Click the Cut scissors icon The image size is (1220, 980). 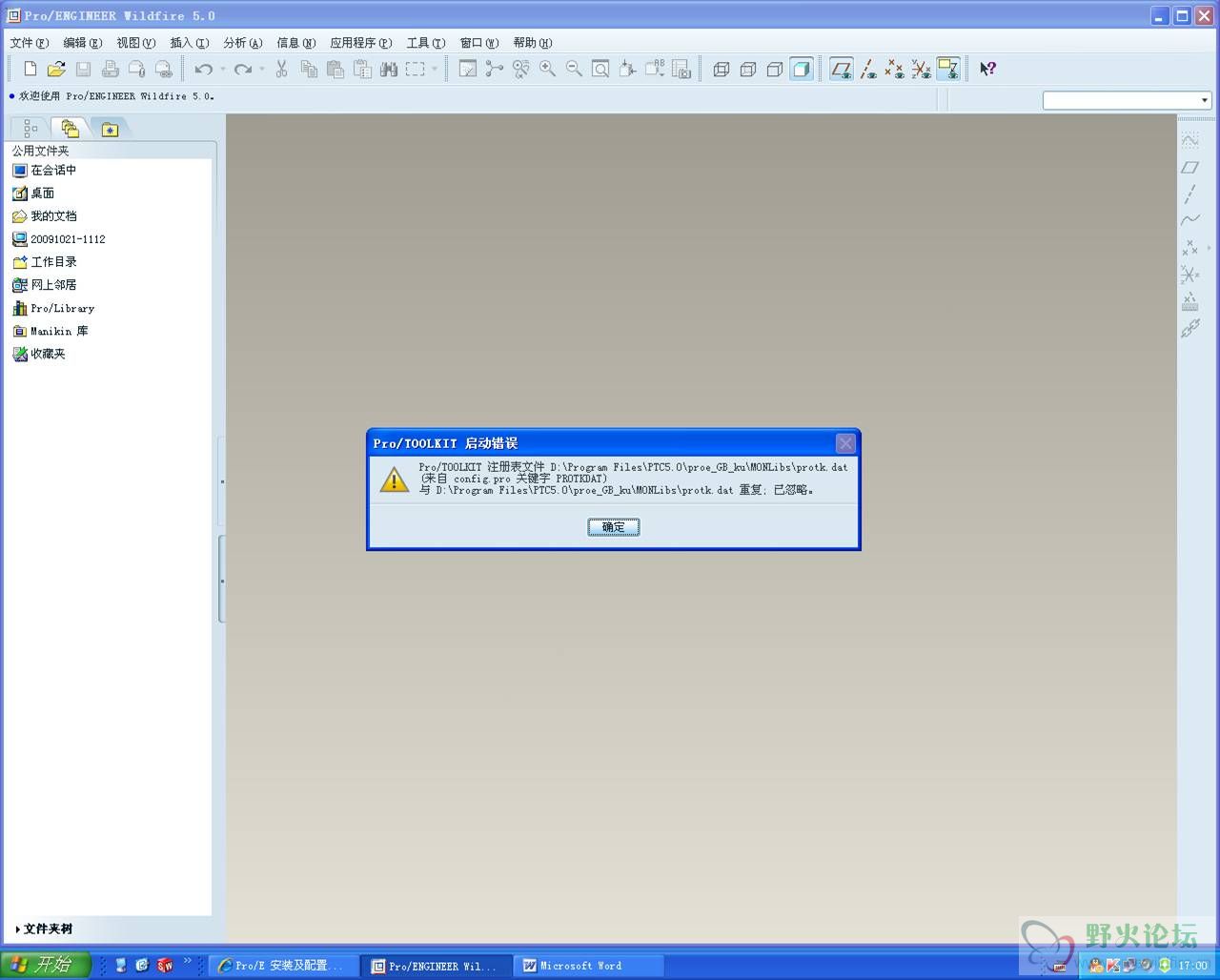point(282,69)
